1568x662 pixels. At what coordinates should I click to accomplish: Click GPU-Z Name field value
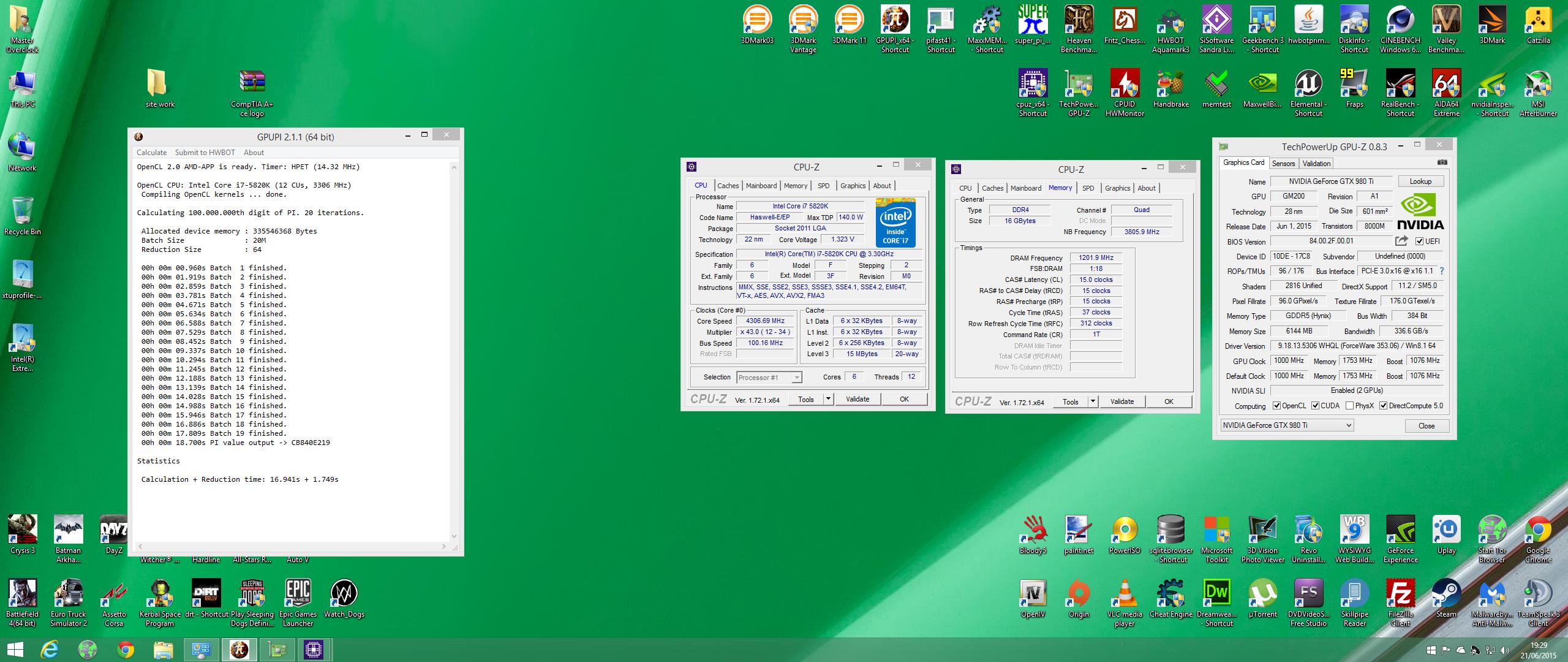[x=1330, y=181]
